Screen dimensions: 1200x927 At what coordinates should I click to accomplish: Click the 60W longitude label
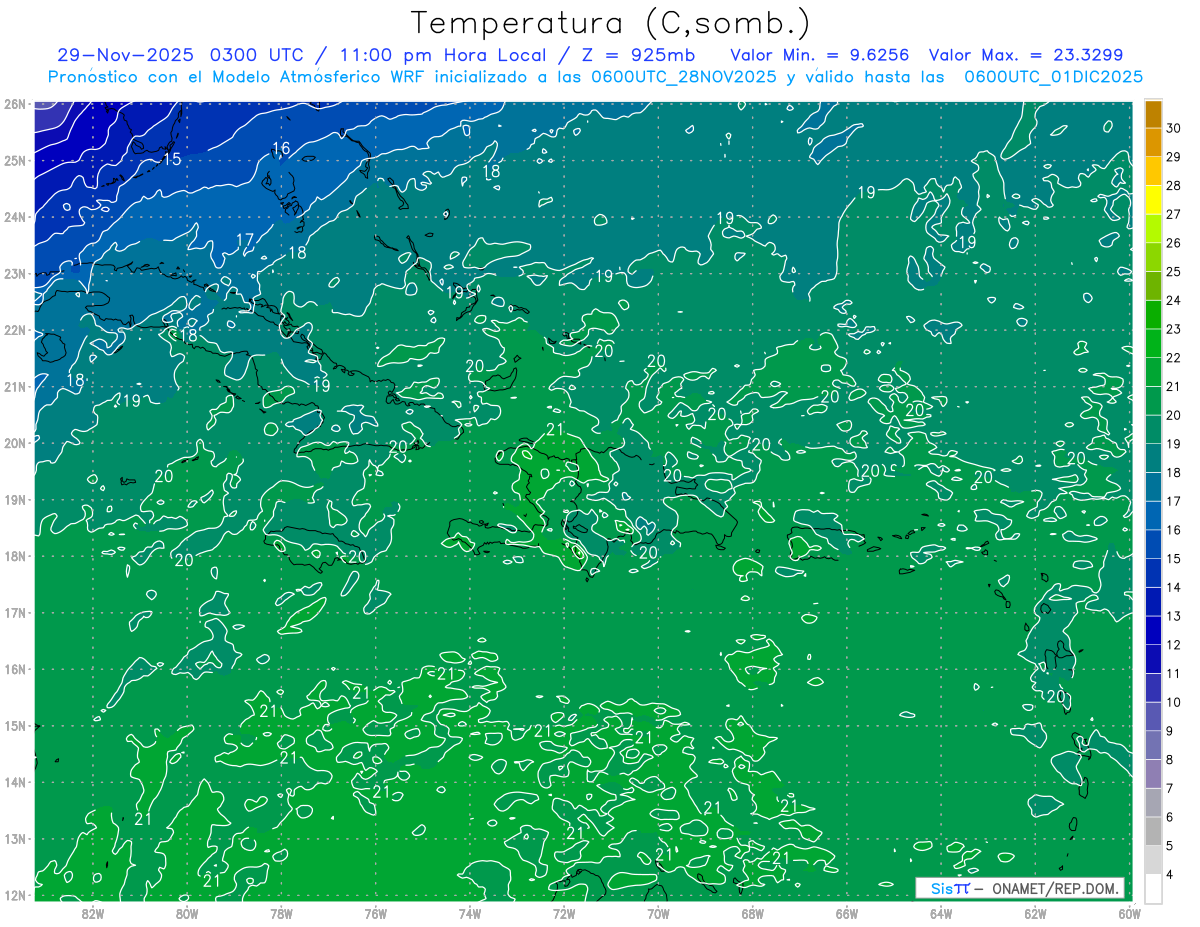point(1130,913)
